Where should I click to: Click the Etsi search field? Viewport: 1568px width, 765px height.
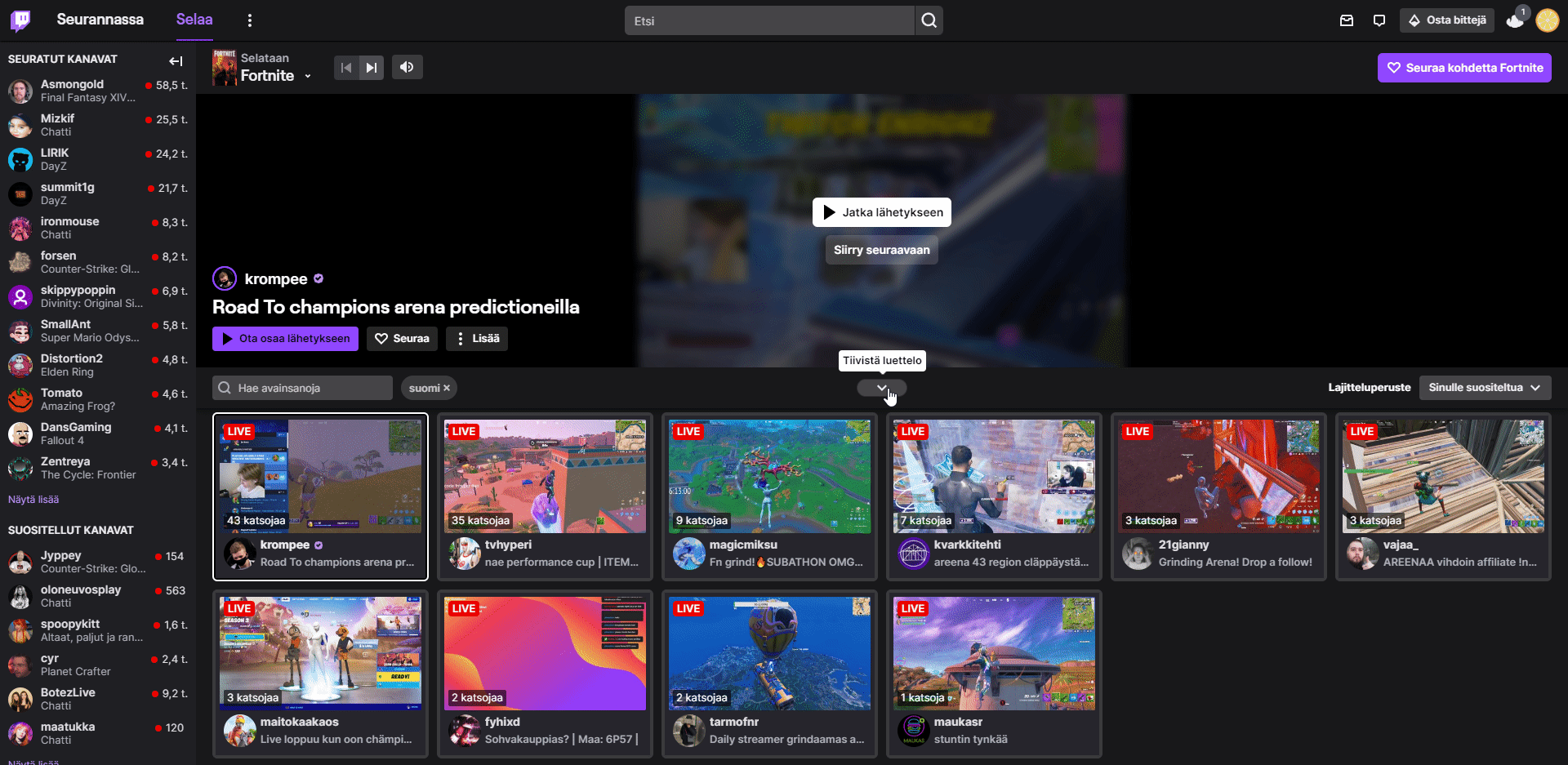769,20
